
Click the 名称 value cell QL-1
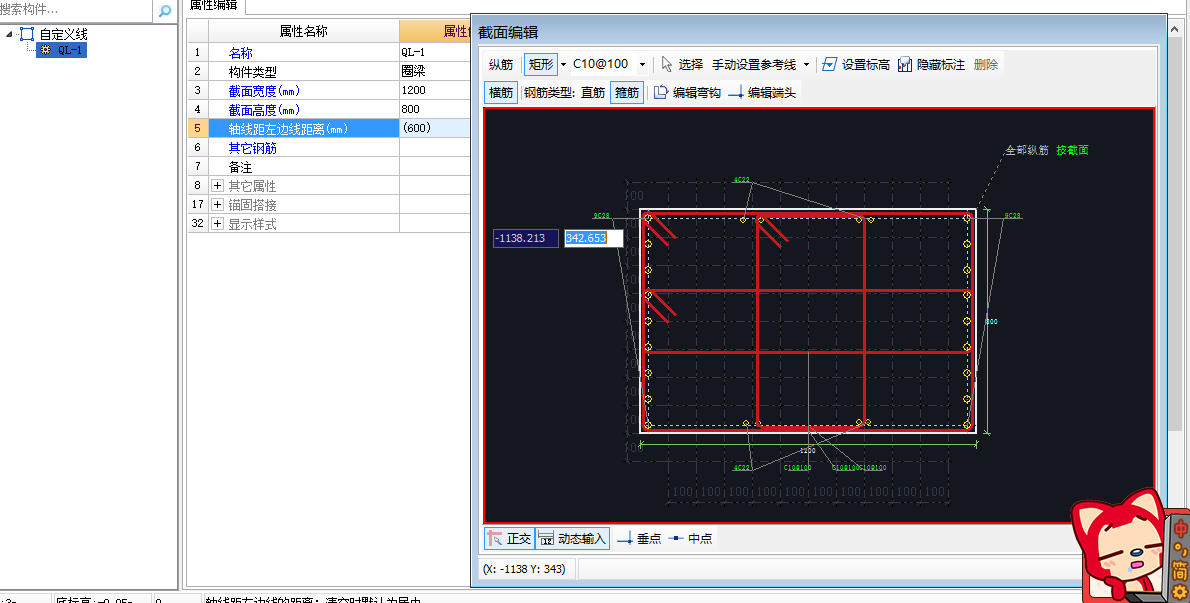pos(435,52)
